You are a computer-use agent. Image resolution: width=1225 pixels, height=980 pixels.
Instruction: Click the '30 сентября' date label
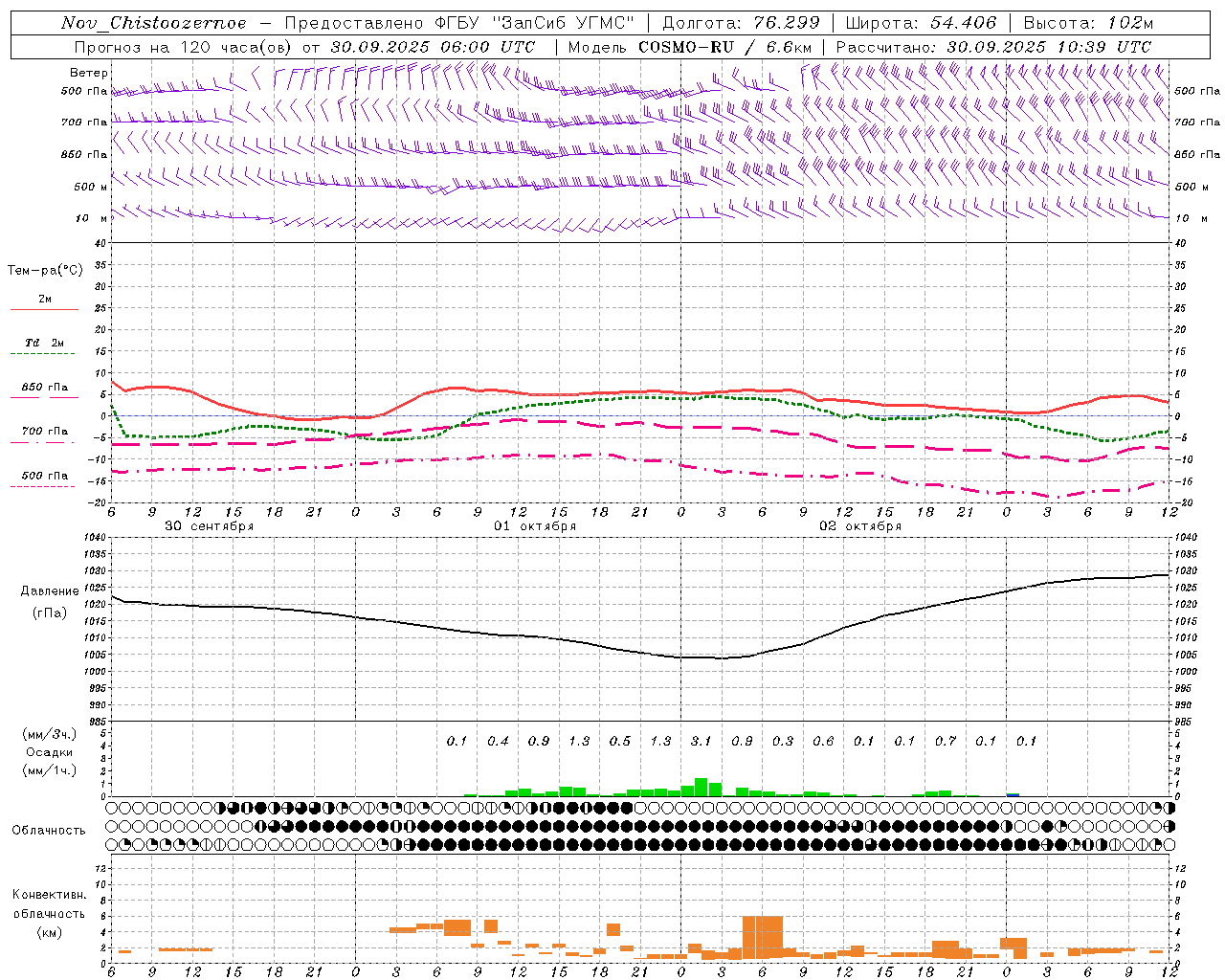point(209,526)
